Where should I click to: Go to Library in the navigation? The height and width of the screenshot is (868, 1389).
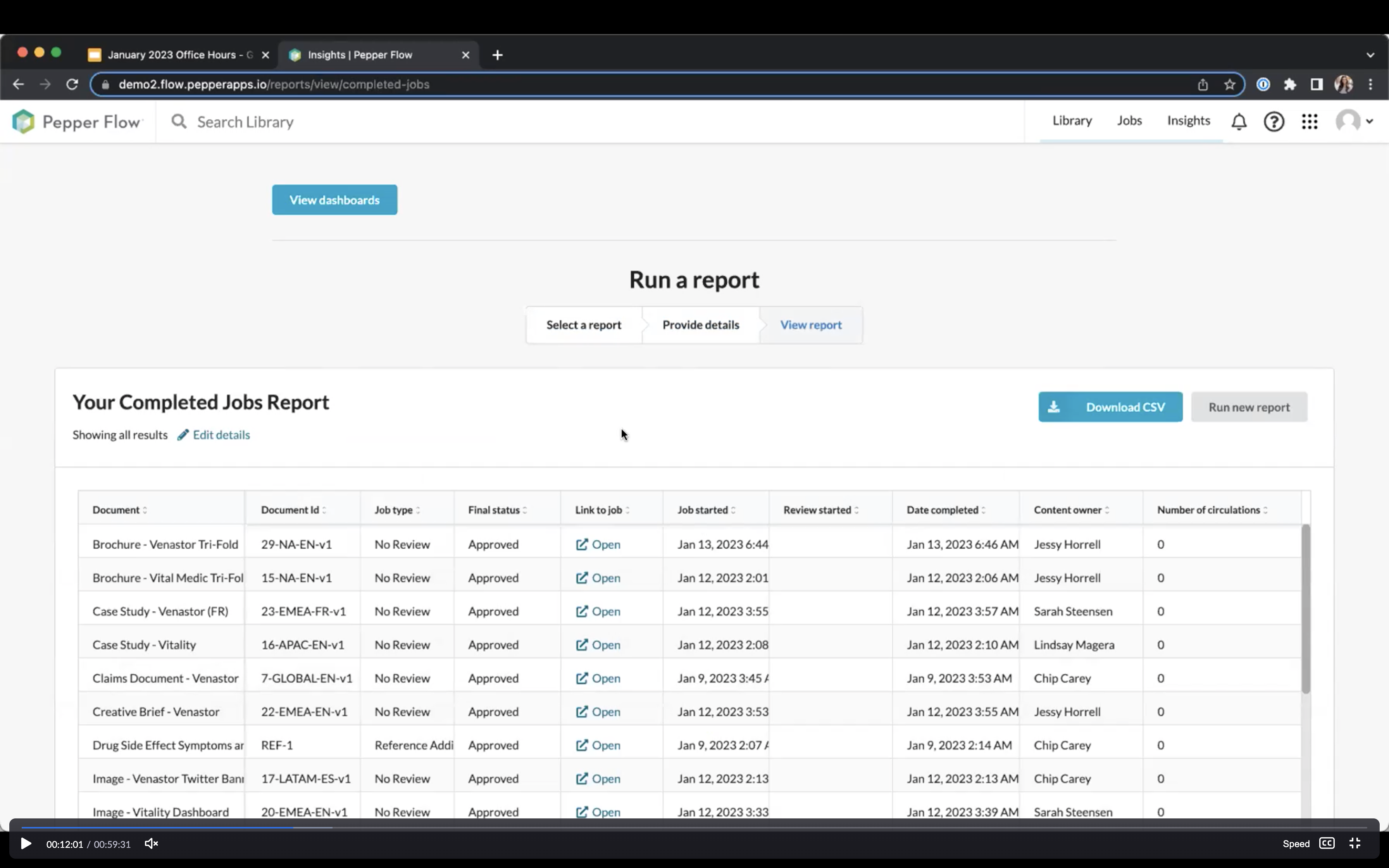pyautogui.click(x=1072, y=121)
